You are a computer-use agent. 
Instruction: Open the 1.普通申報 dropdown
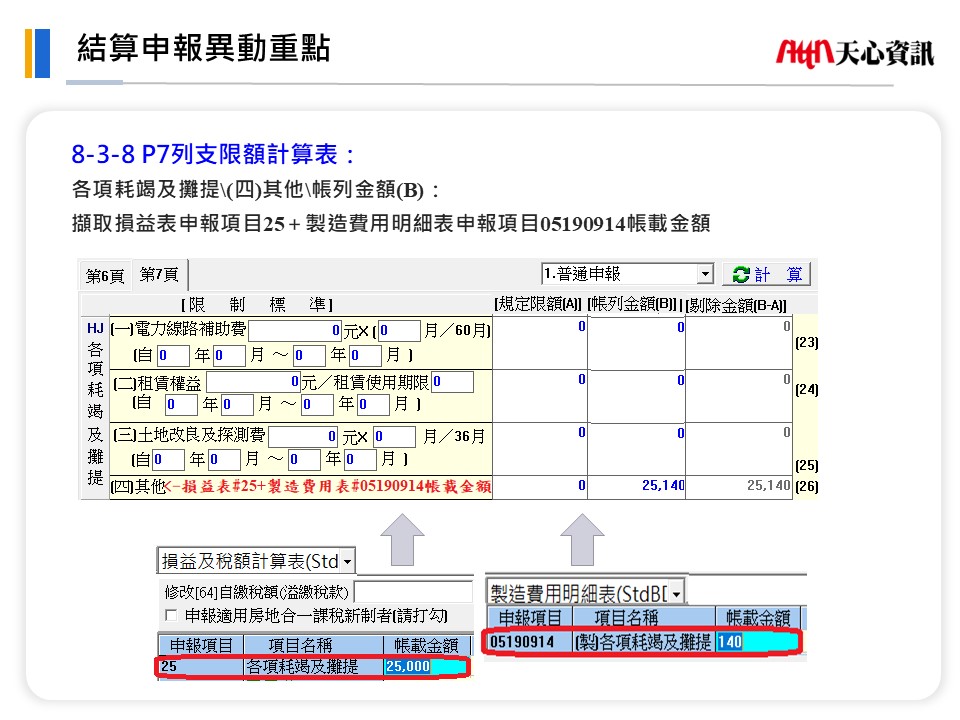point(705,274)
